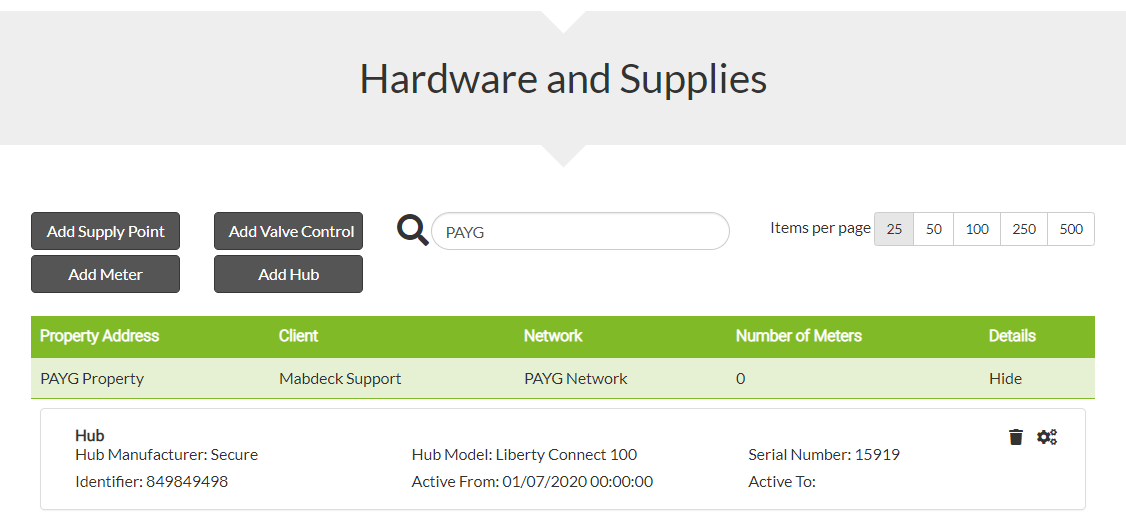1126x521 pixels.
Task: Collapse details with the Hide link
Action: [1005, 378]
